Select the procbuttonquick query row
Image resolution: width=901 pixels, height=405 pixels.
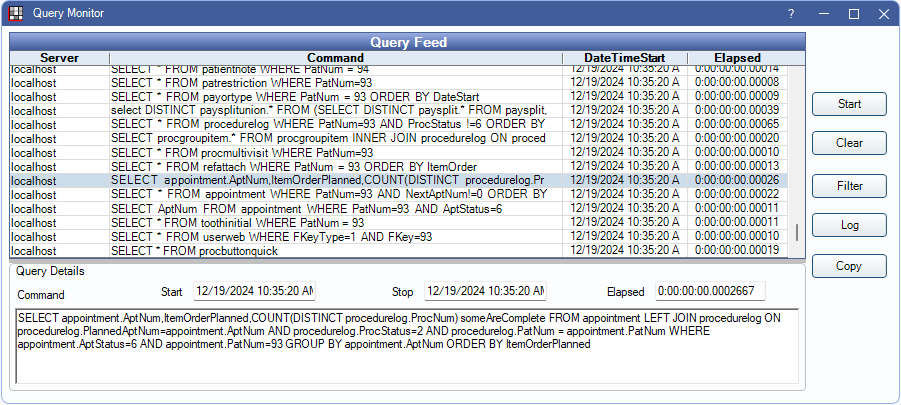pos(335,250)
